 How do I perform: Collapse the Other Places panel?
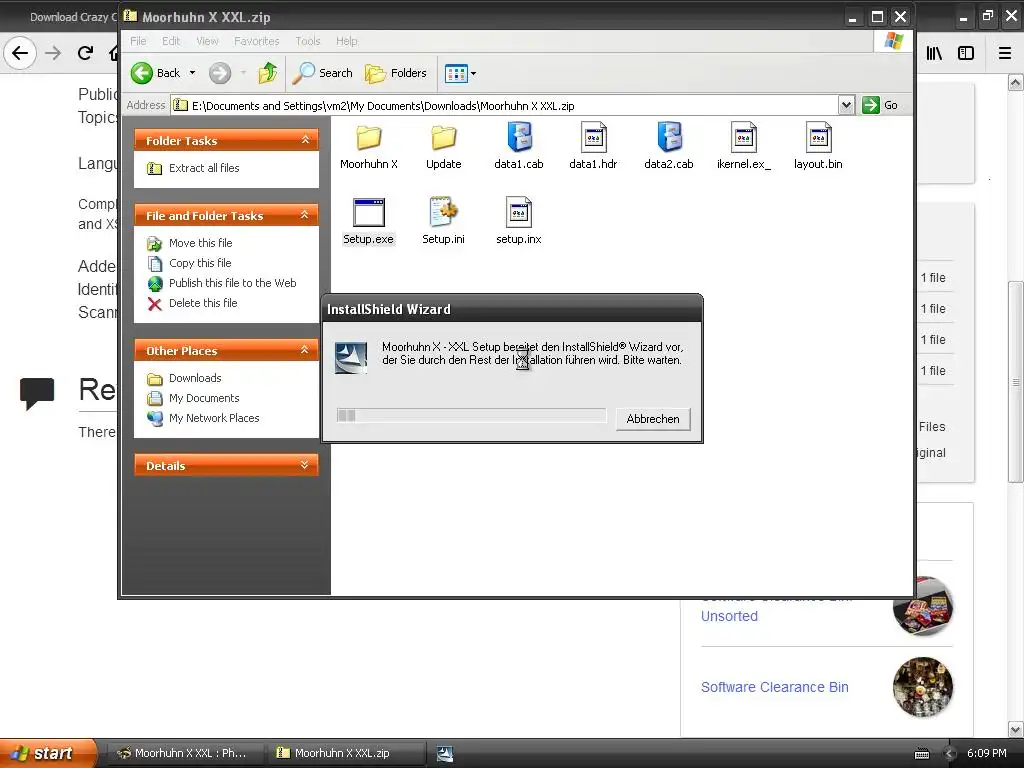pyautogui.click(x=305, y=350)
